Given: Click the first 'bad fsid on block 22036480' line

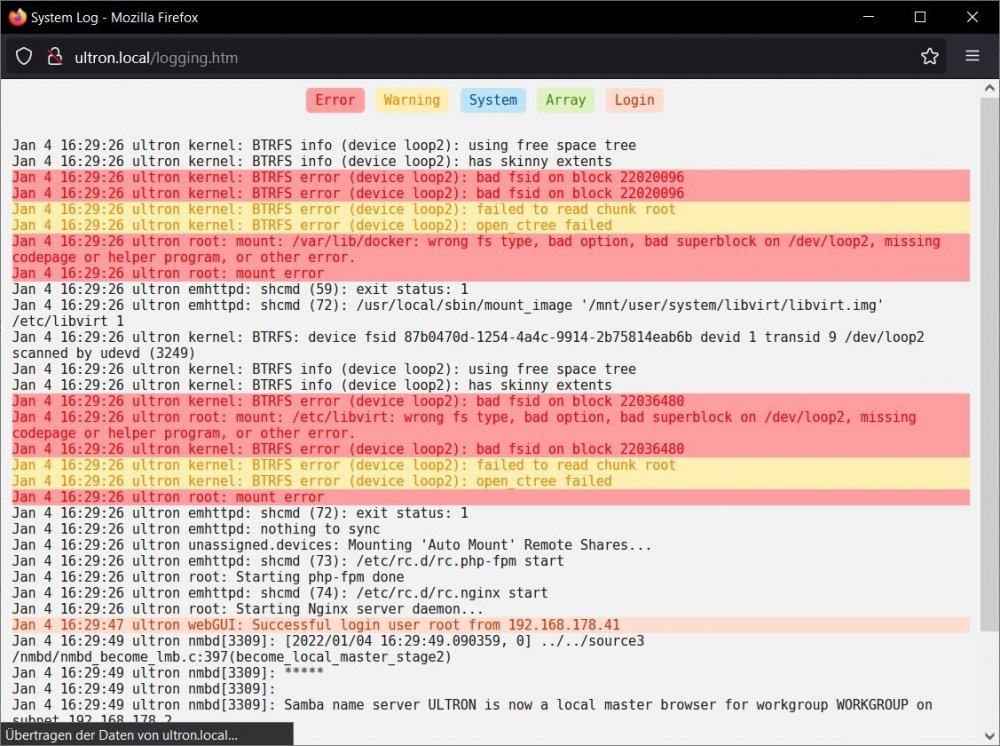Looking at the screenshot, I should coord(491,401).
